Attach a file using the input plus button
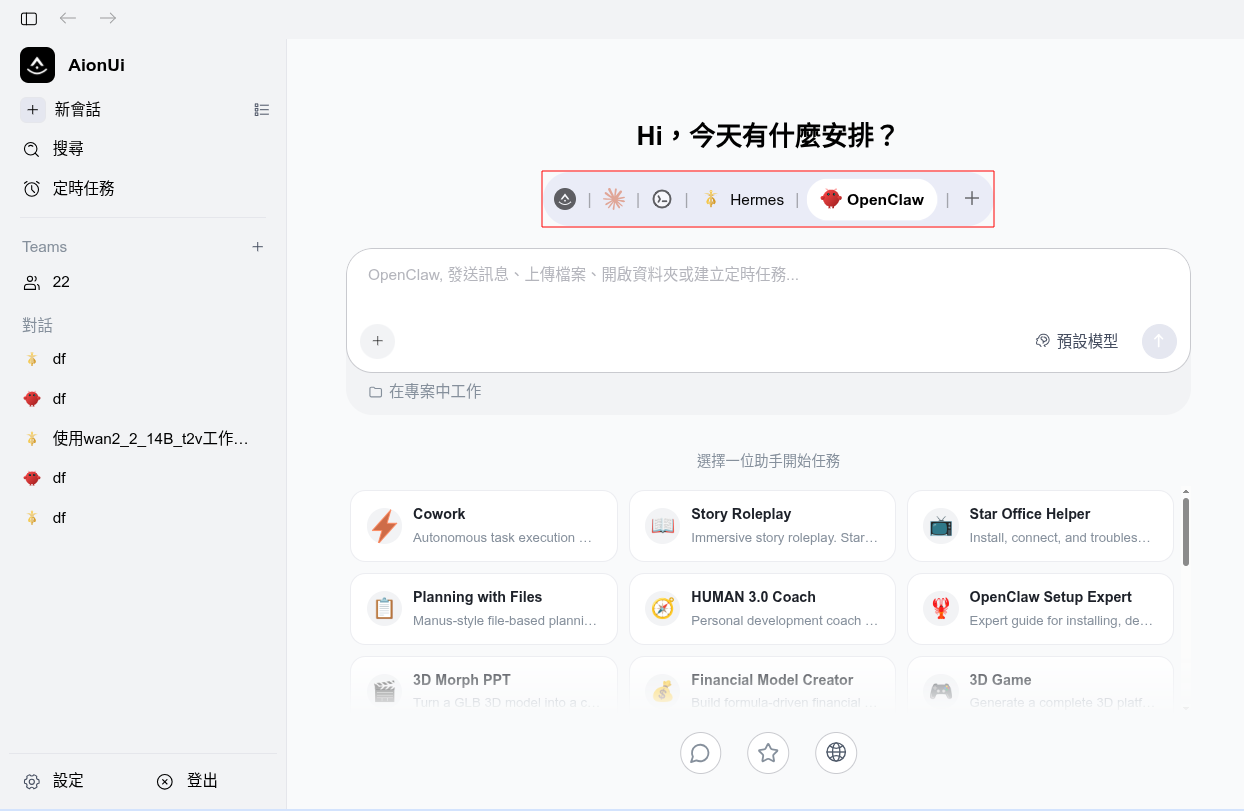 377,341
